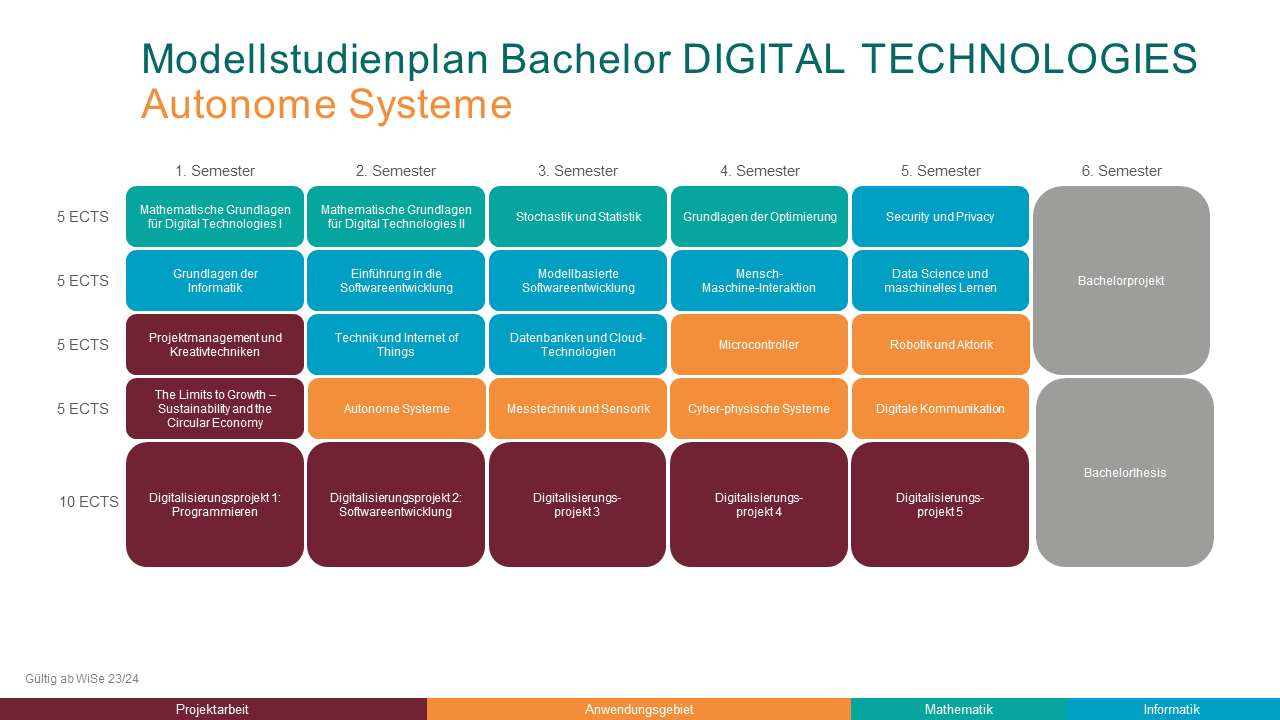
Task: Click the Modellstudienplan Bachelor DIGITAL TECHNOLOGIES title
Action: tap(669, 59)
